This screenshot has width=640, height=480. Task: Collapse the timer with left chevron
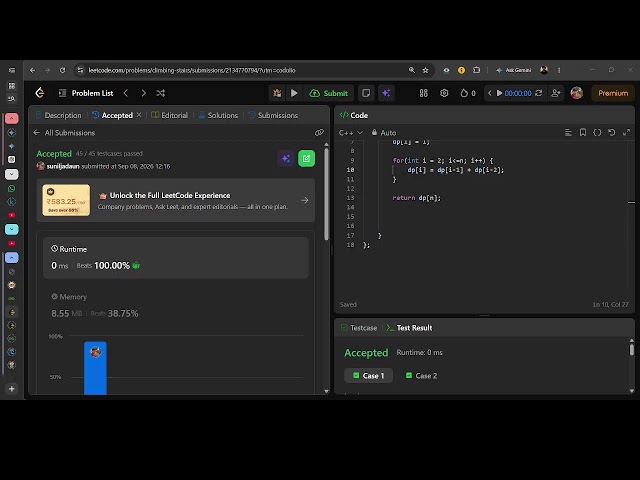[x=490, y=93]
